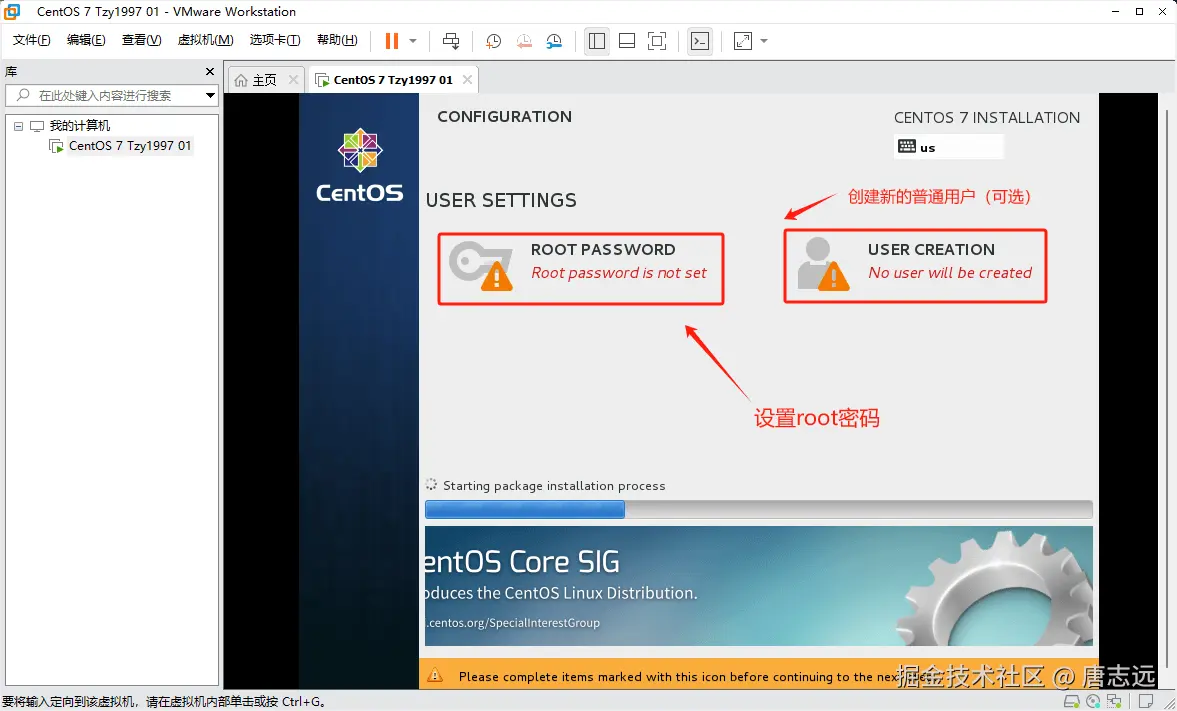Switch to the CentOS 7 Tzy1997 01 tab

pos(393,80)
